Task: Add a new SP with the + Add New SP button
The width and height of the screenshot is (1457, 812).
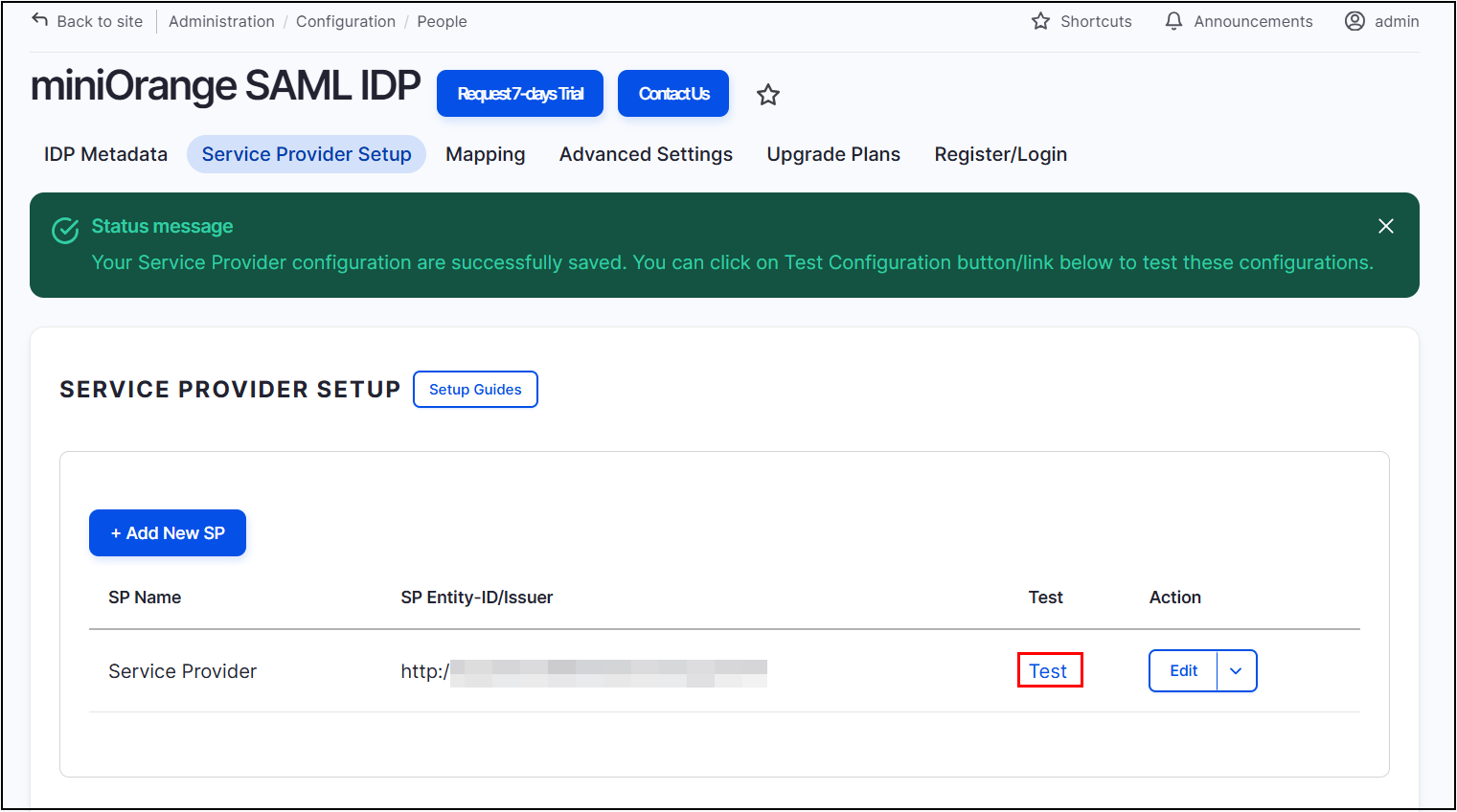Action: pos(168,532)
